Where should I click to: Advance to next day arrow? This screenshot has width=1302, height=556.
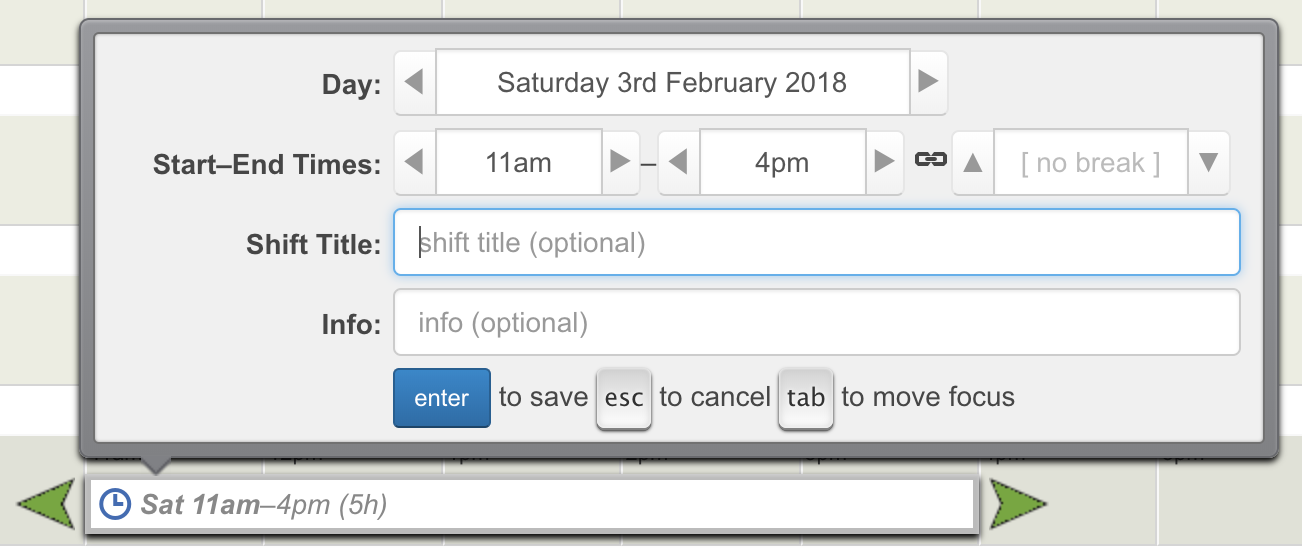pyautogui.click(x=928, y=82)
